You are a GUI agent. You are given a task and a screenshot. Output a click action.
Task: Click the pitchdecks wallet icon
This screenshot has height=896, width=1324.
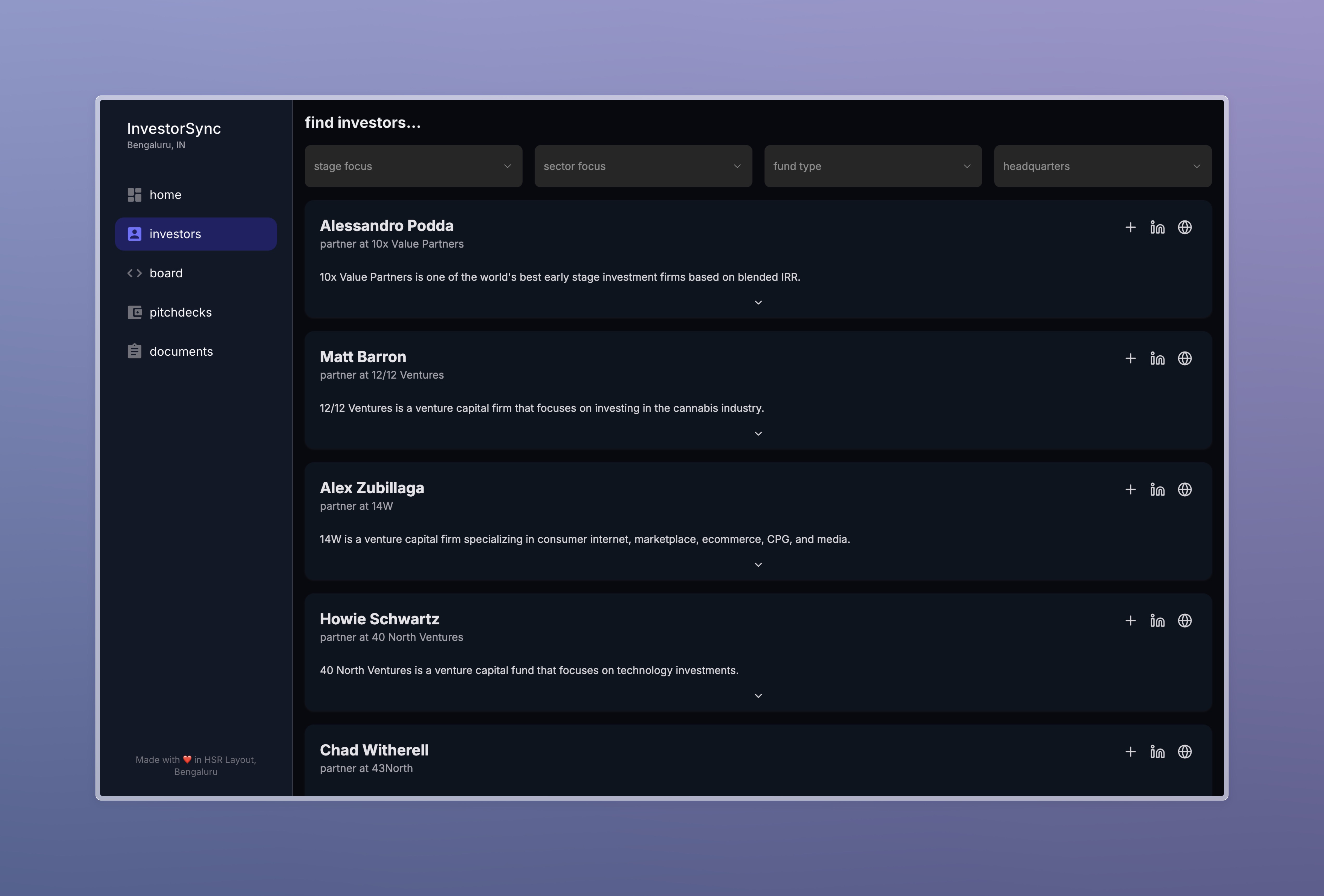[x=135, y=312]
